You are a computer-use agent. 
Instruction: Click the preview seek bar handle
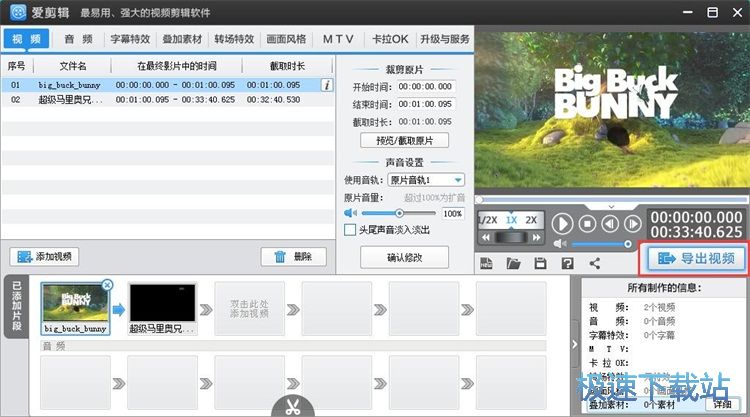(x=479, y=199)
